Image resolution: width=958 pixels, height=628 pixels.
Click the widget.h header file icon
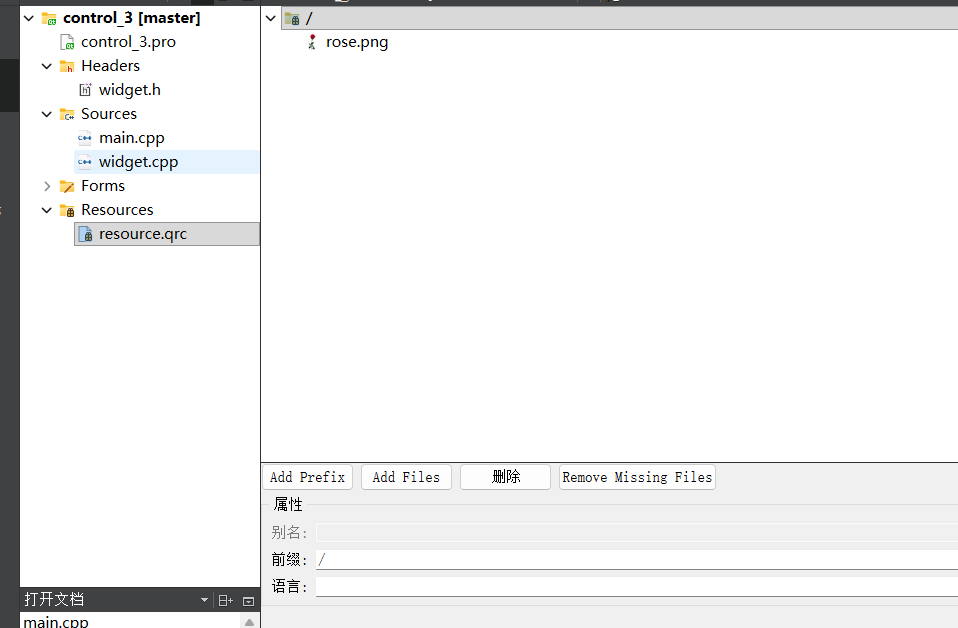[86, 90]
